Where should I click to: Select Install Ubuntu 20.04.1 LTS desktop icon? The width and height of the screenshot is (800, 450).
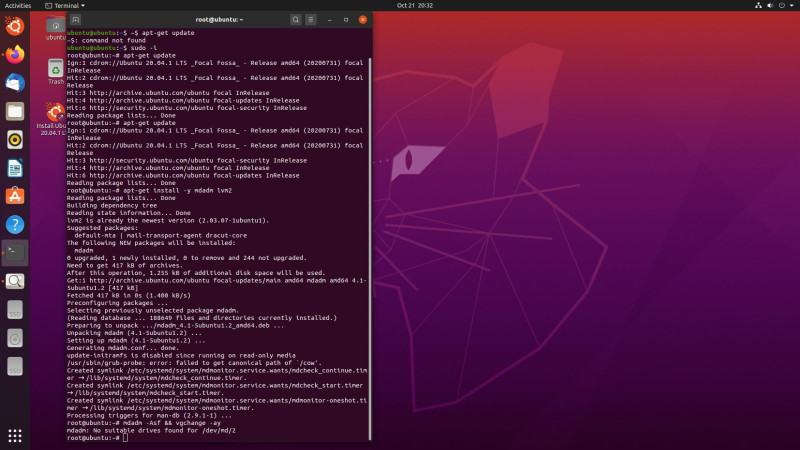pos(52,119)
